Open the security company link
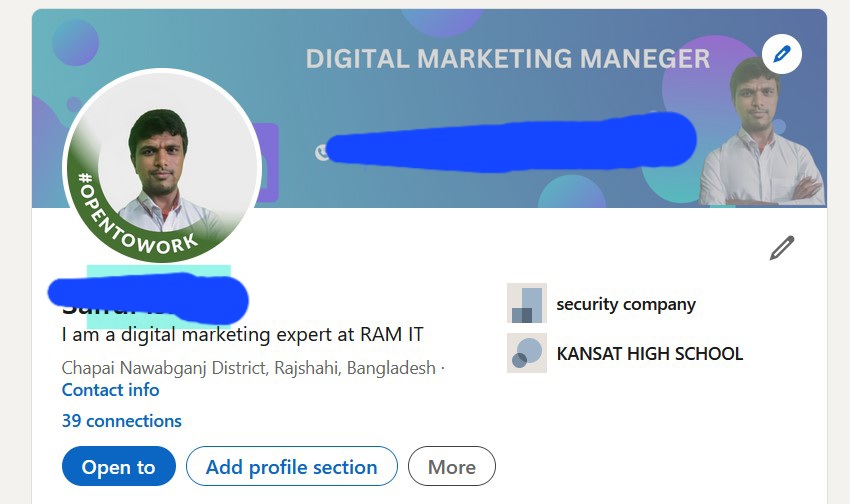Screen dimensions: 850x504 (626, 304)
